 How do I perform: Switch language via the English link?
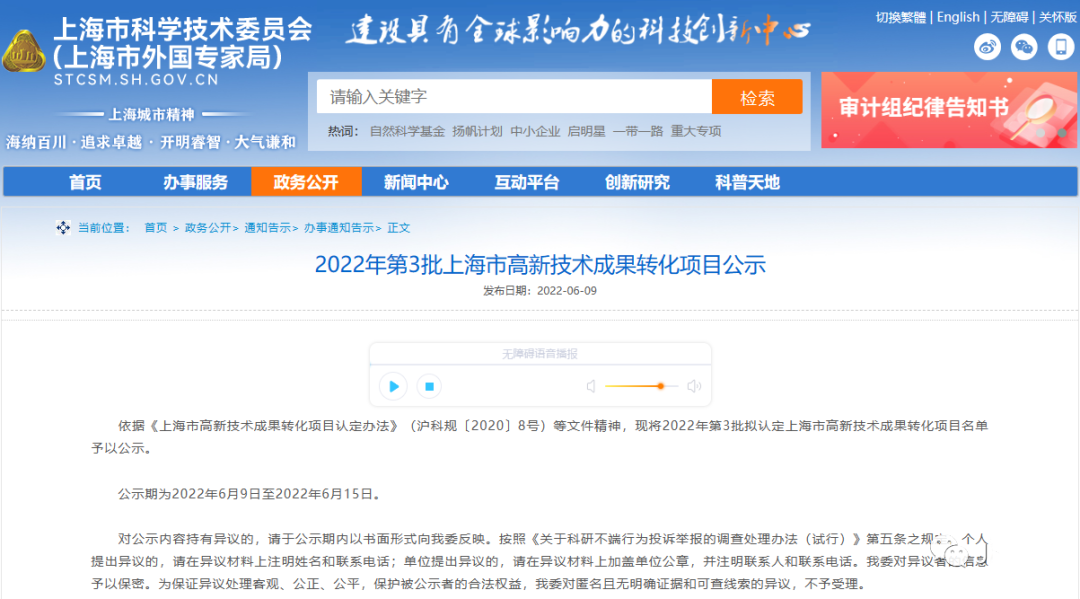coord(958,17)
